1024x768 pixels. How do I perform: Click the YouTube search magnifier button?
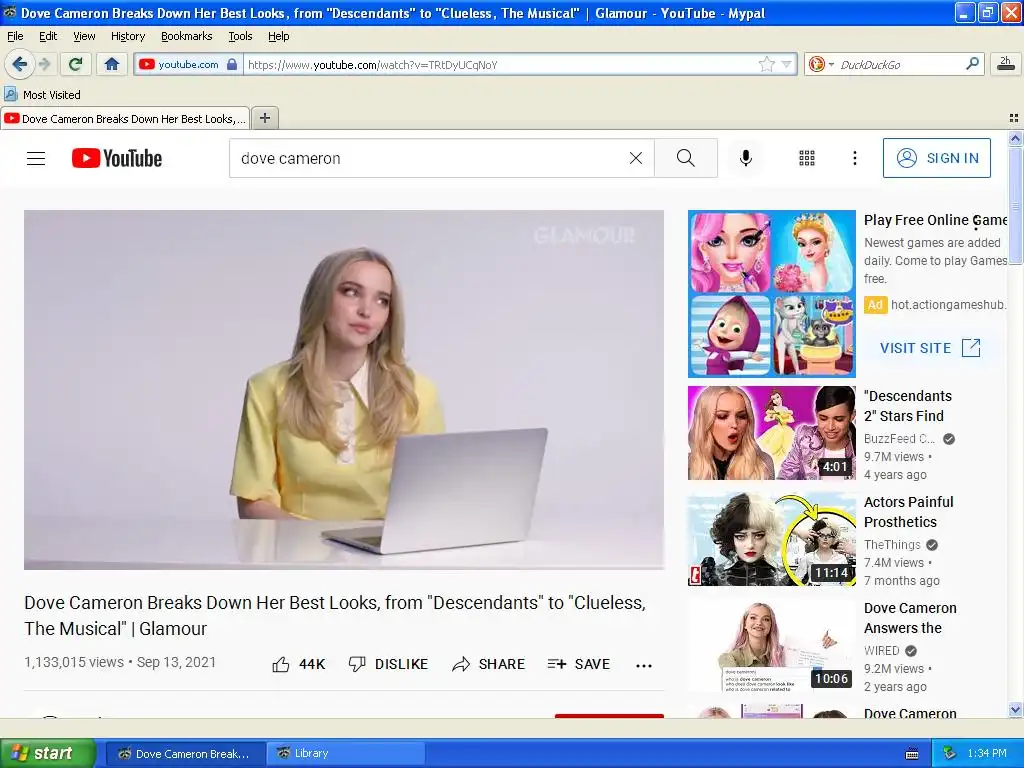(686, 158)
